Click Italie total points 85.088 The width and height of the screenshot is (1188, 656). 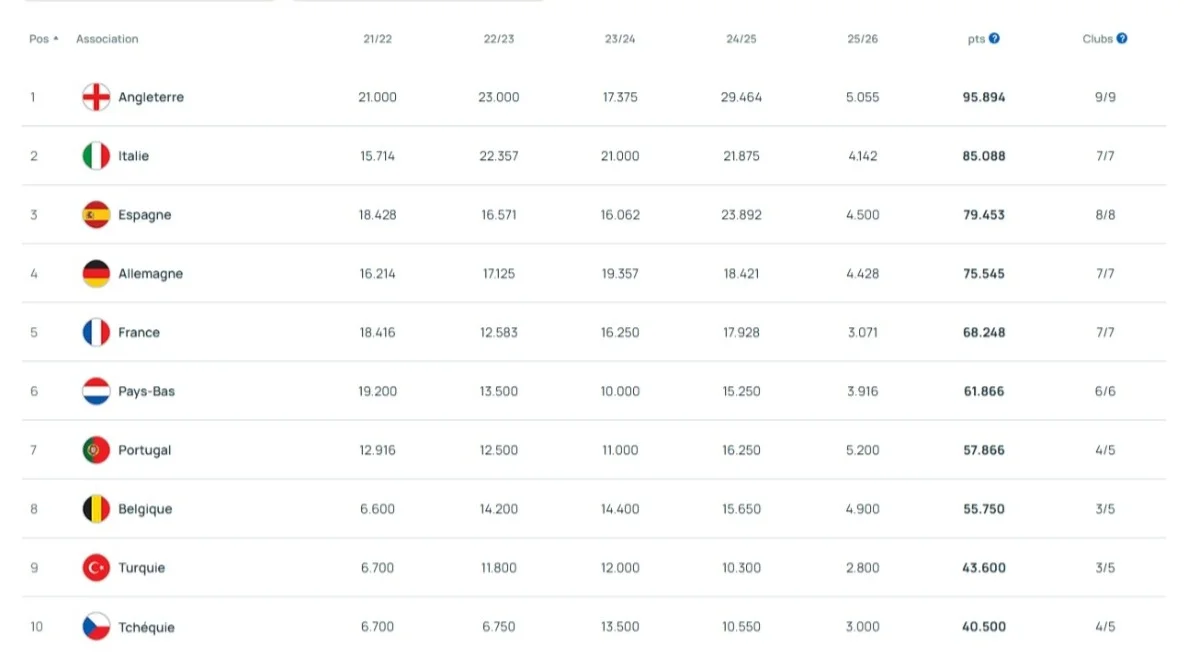coord(983,156)
